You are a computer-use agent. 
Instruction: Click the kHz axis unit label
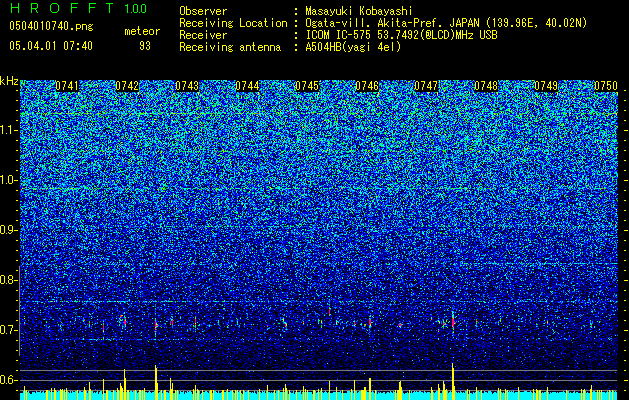pyautogui.click(x=9, y=81)
